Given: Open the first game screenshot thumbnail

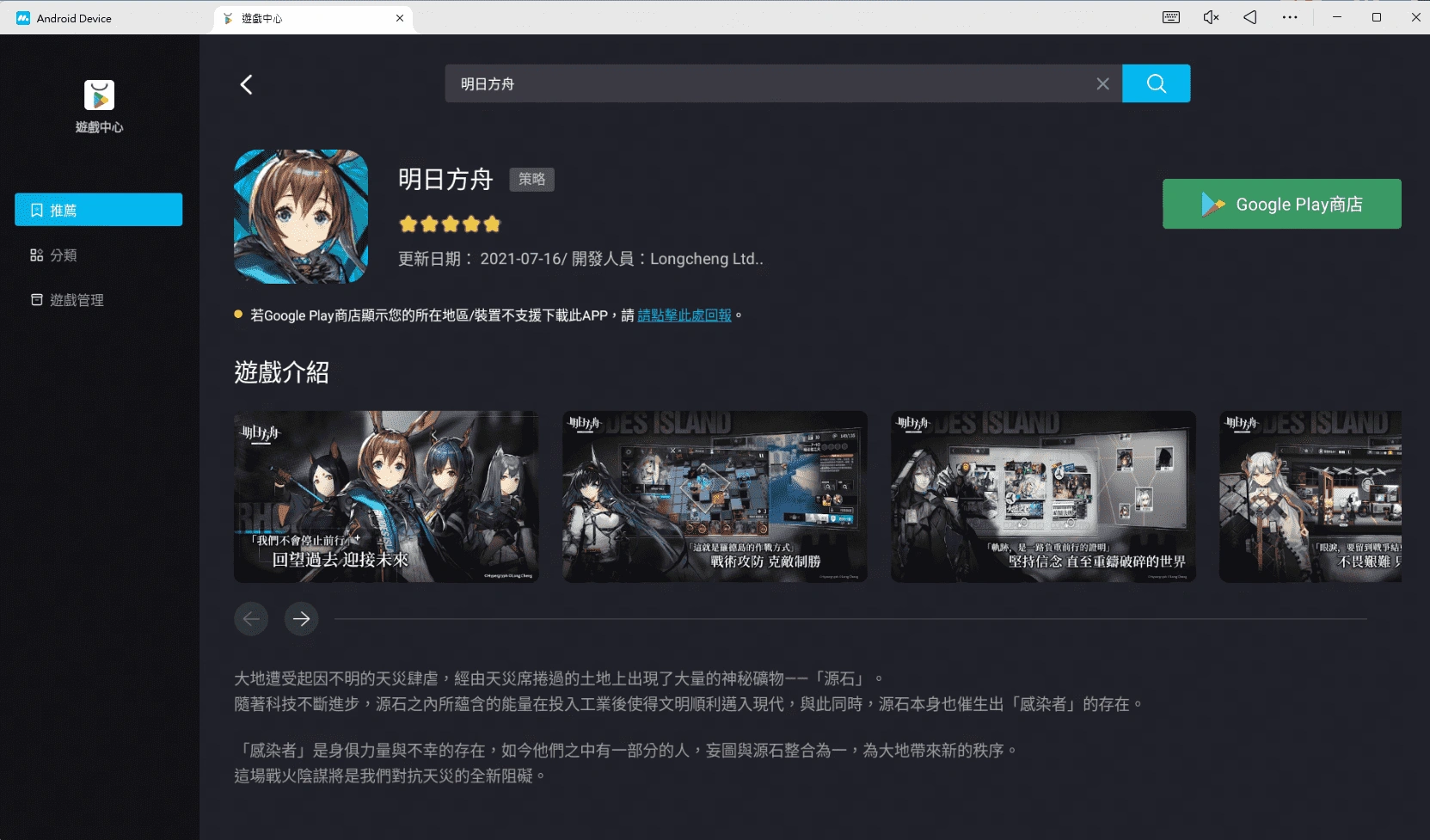Looking at the screenshot, I should click(x=386, y=497).
